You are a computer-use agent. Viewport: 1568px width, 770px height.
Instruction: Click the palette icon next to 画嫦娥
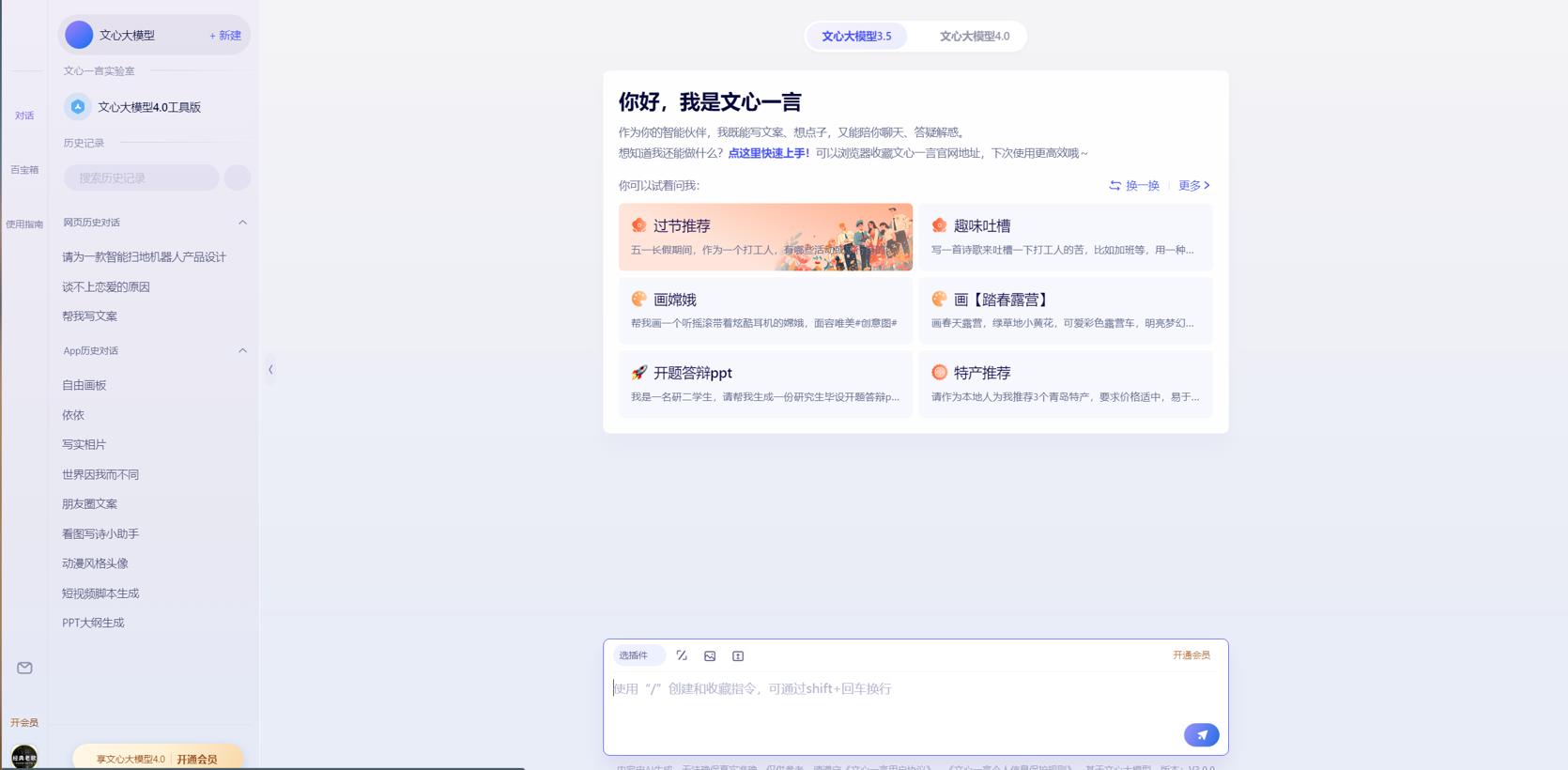click(639, 299)
